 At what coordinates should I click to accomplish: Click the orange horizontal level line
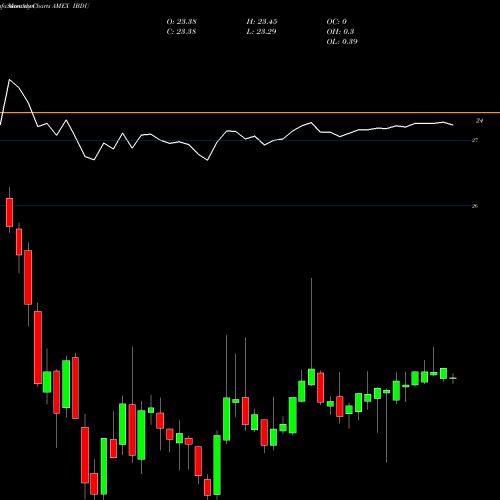coord(250,113)
